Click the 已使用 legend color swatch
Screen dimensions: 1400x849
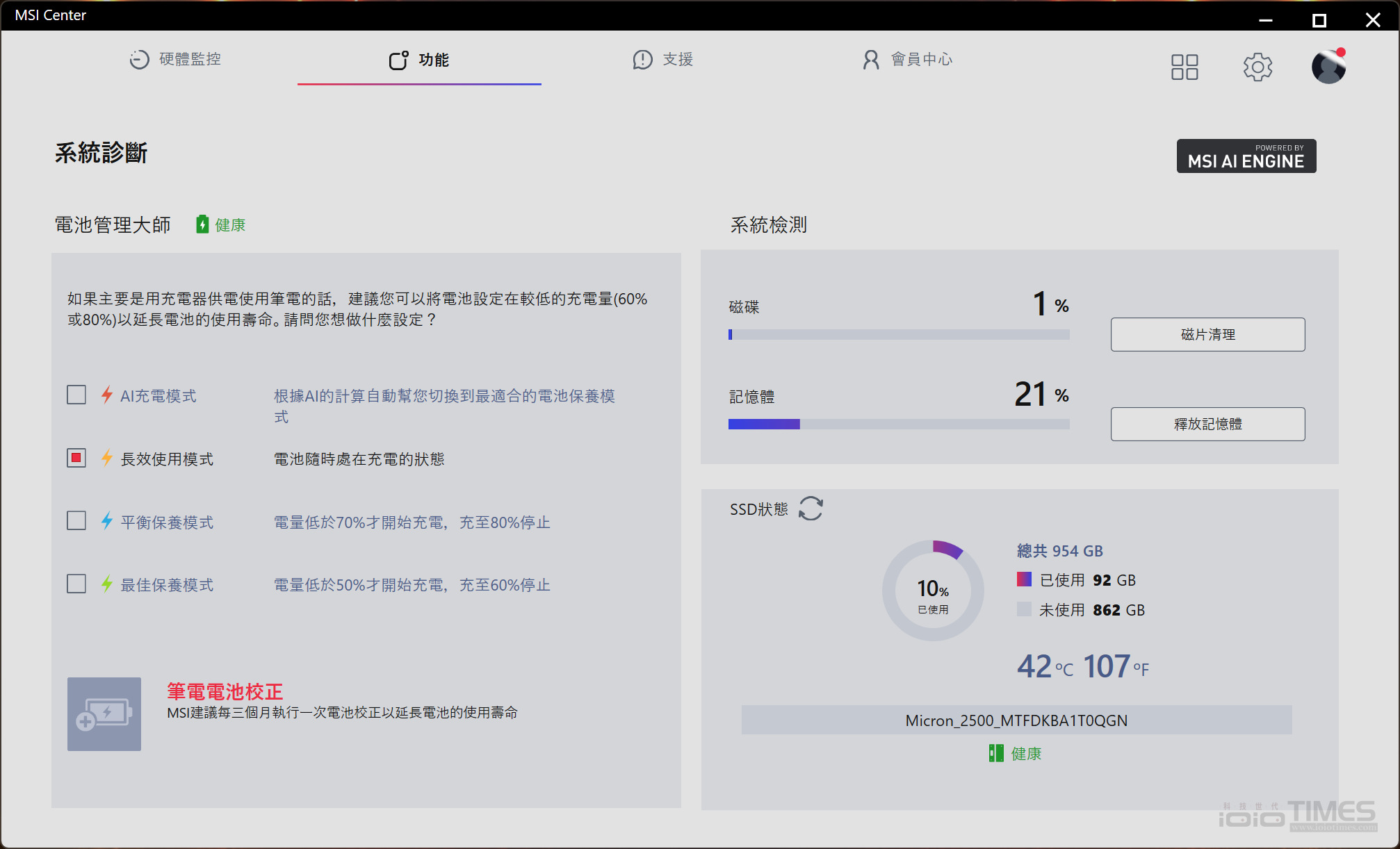click(1024, 579)
